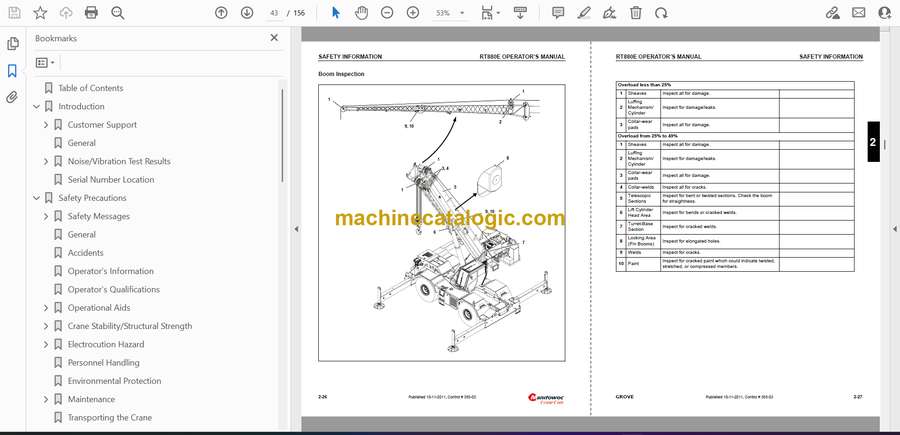Open the Accidents bookmark
The width and height of the screenshot is (900, 435).
[x=86, y=253]
